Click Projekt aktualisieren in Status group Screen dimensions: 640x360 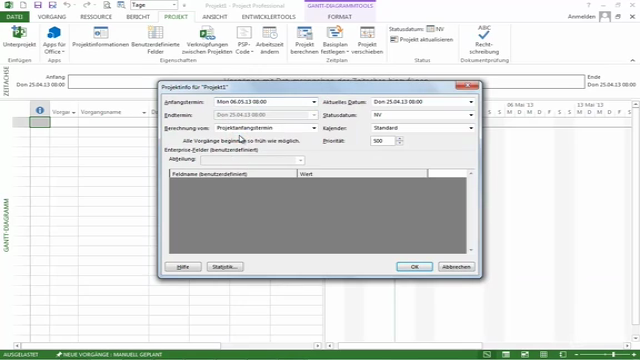point(422,40)
